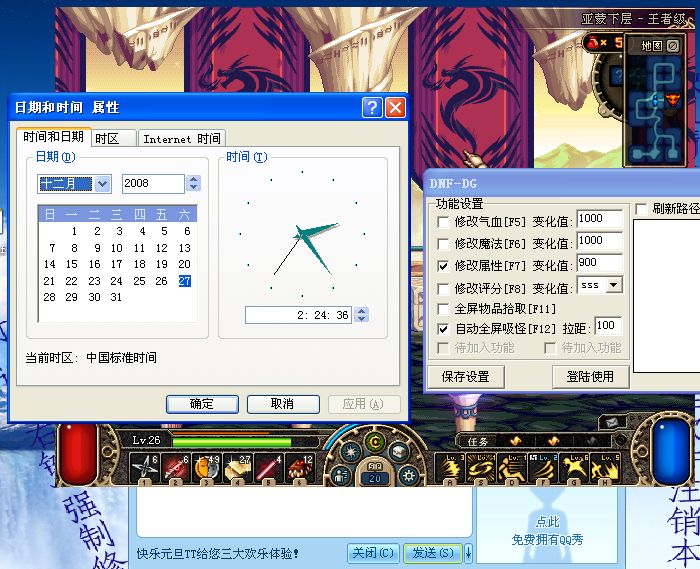Screen dimensions: 700x569
Task: Open game settings gear icon
Action: pos(408,475)
